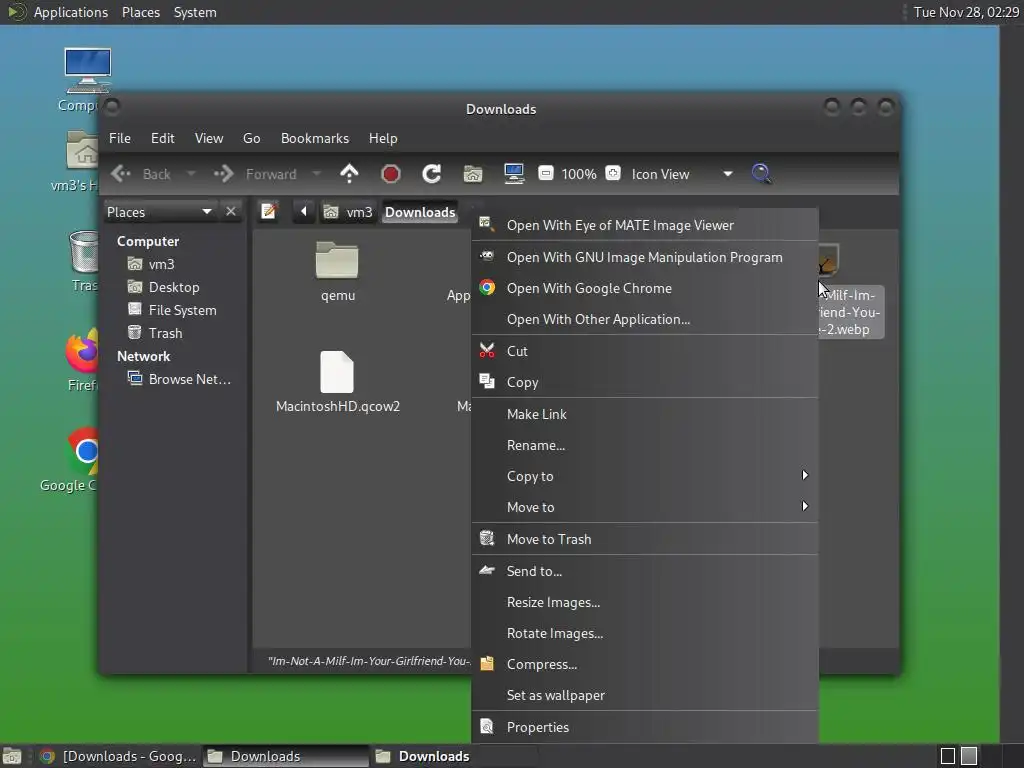
Task: Open the Bookmarks menu
Action: (315, 138)
